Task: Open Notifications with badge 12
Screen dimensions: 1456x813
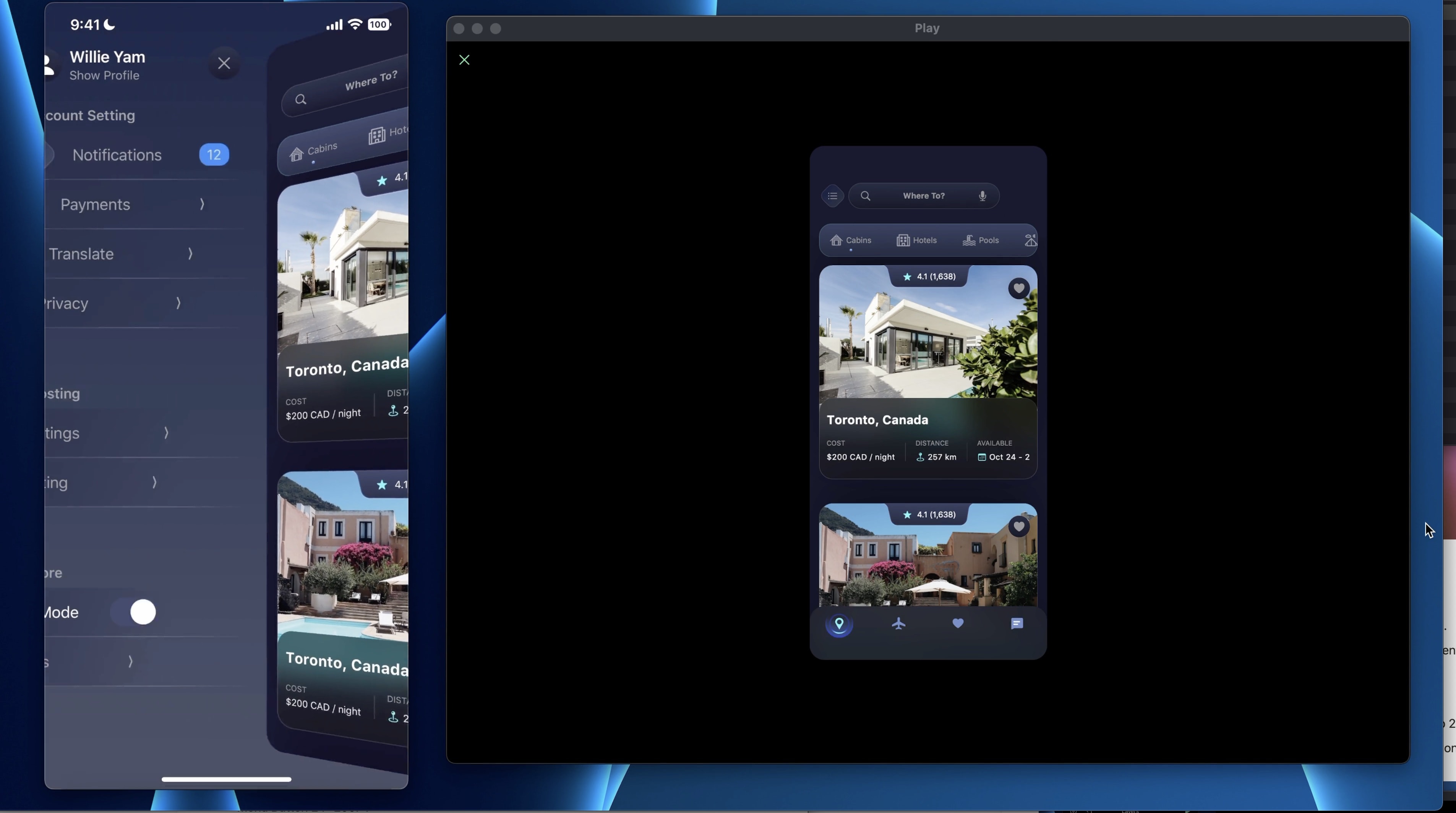Action: click(x=117, y=155)
